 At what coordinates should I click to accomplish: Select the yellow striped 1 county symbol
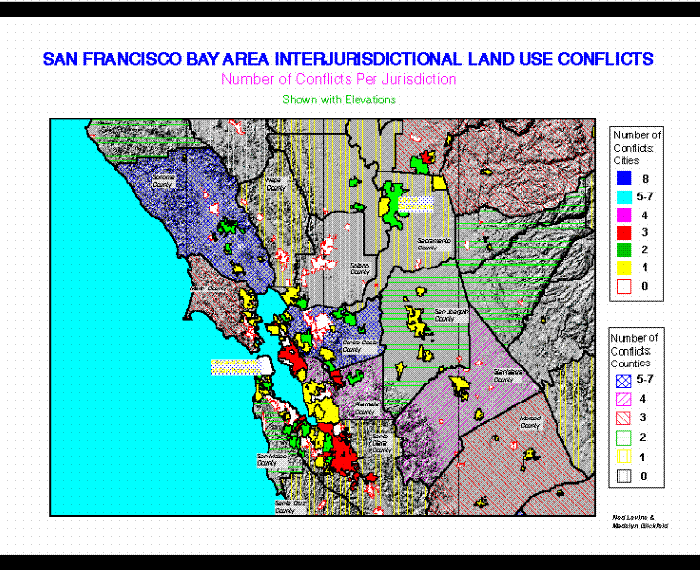[x=624, y=457]
